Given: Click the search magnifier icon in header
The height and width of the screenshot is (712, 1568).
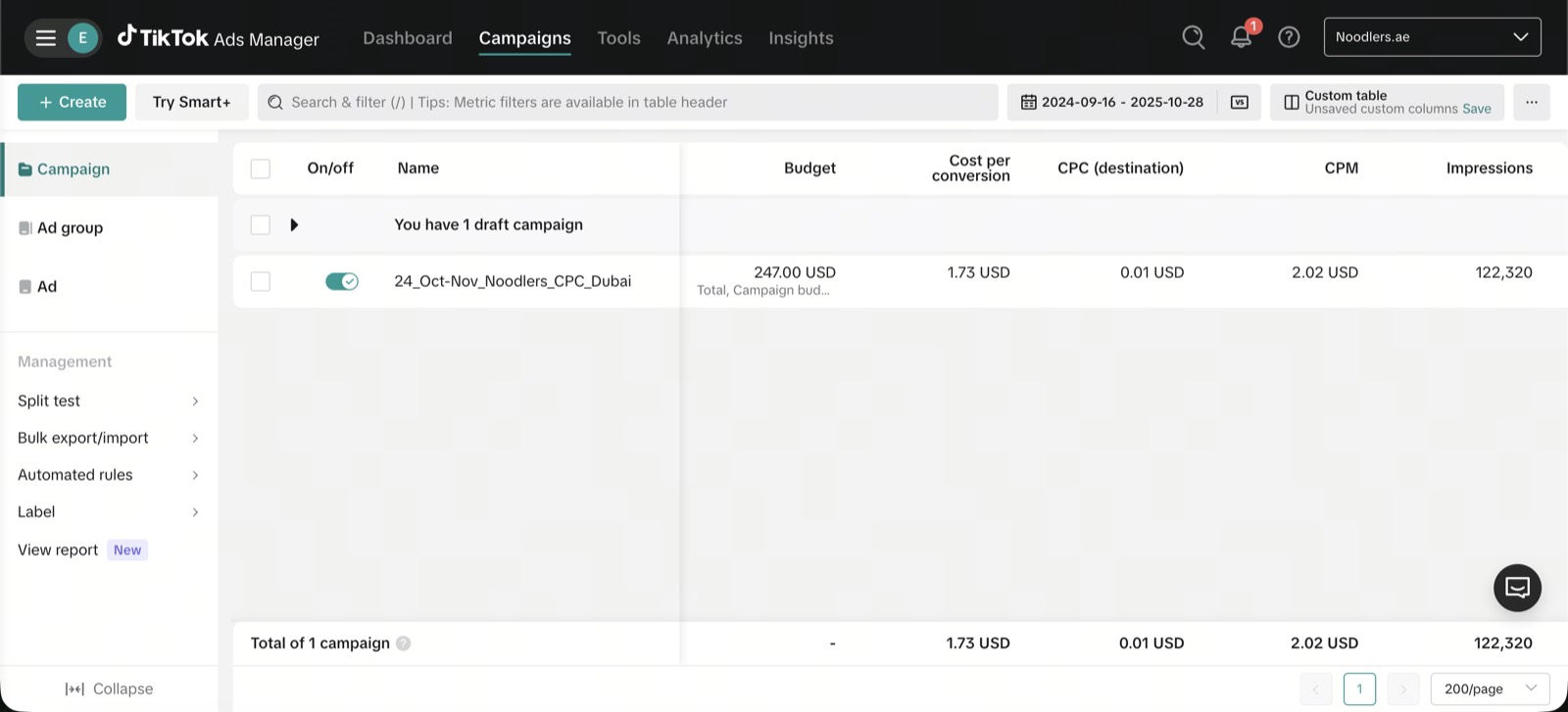Looking at the screenshot, I should click(1193, 37).
